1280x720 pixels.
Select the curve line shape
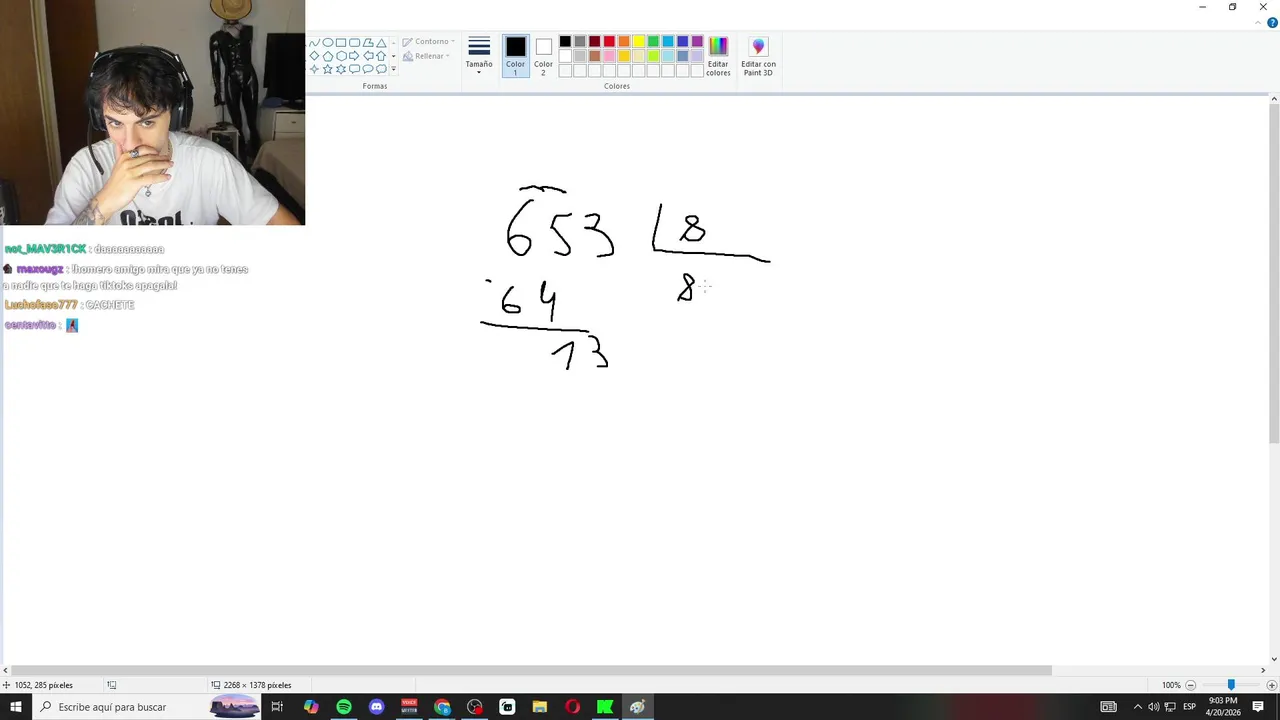coord(314,43)
